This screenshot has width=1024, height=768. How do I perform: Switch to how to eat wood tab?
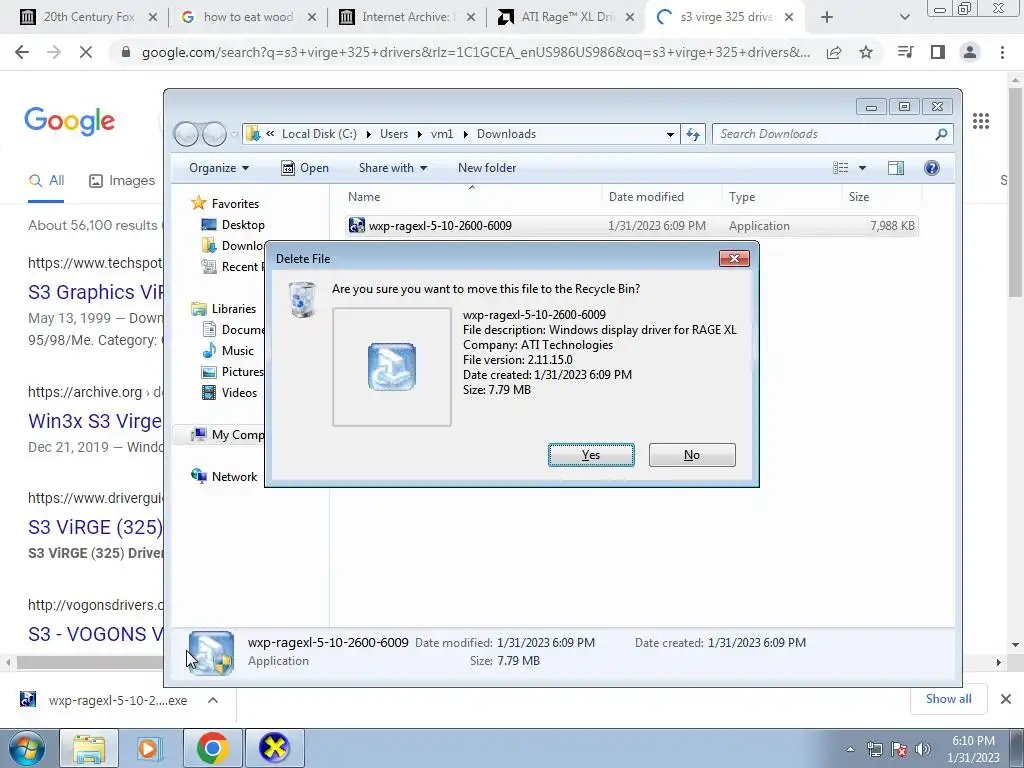pos(248,17)
